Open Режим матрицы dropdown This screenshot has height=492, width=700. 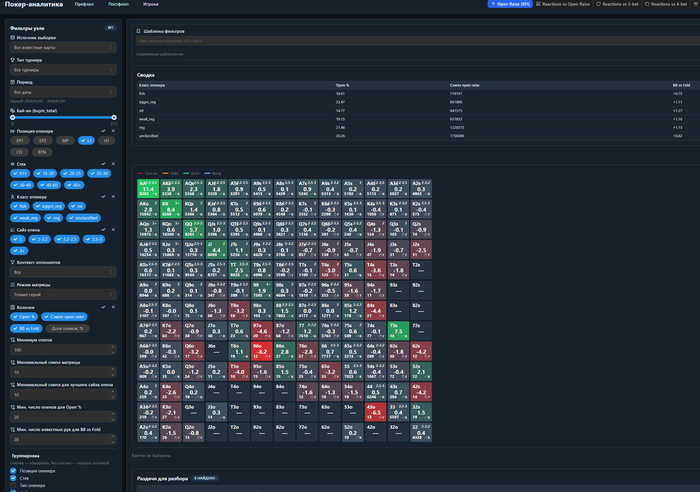click(63, 294)
